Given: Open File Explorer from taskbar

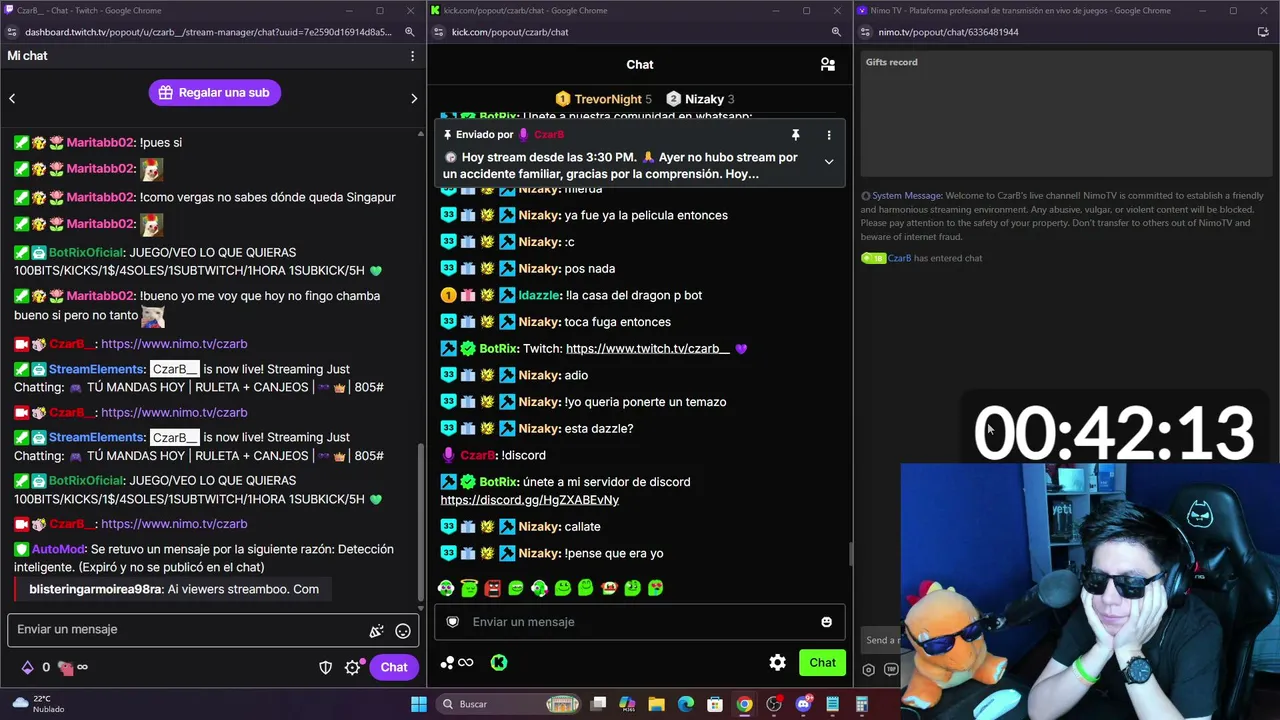Looking at the screenshot, I should tap(656, 704).
